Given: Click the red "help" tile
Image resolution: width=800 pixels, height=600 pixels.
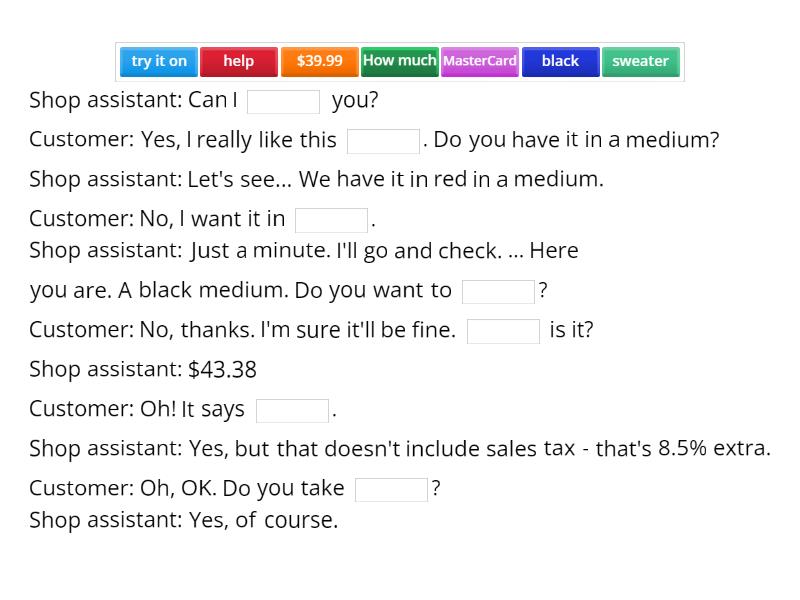Looking at the screenshot, I should coord(238,61).
